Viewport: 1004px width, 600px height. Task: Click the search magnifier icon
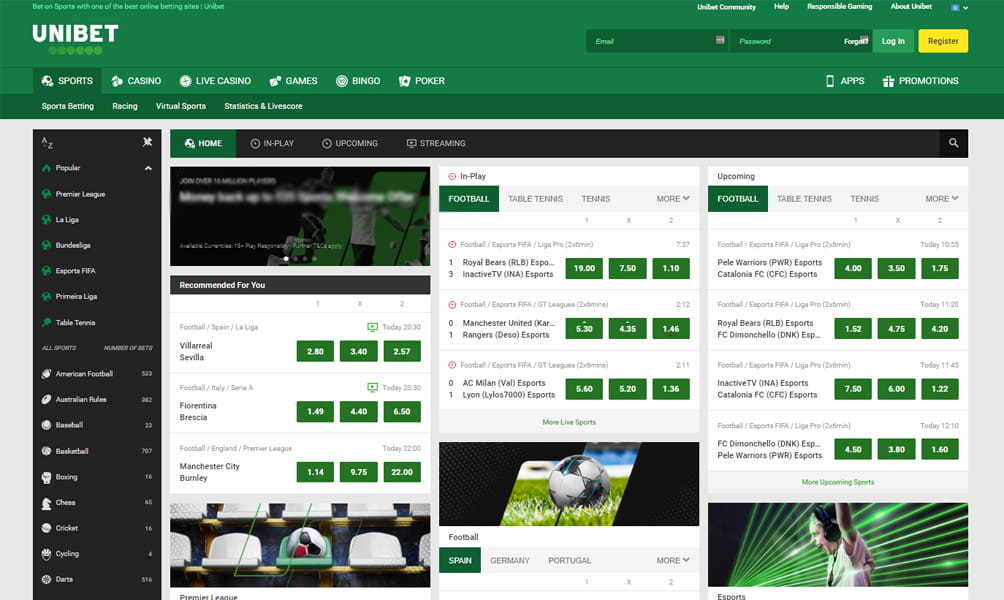(953, 143)
